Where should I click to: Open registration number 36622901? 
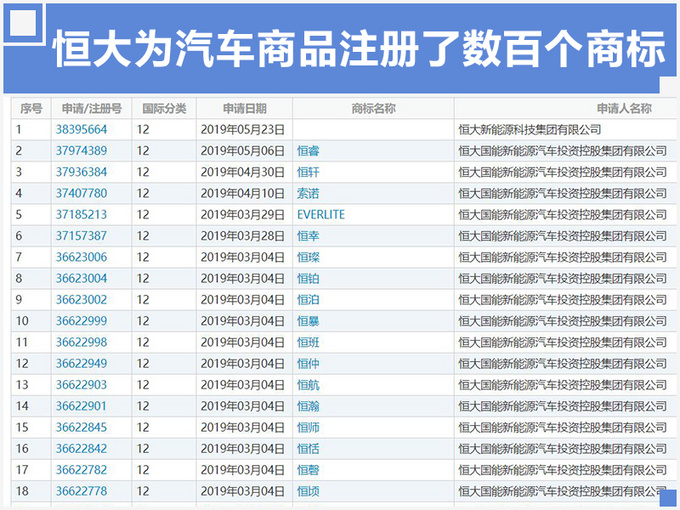coord(81,405)
